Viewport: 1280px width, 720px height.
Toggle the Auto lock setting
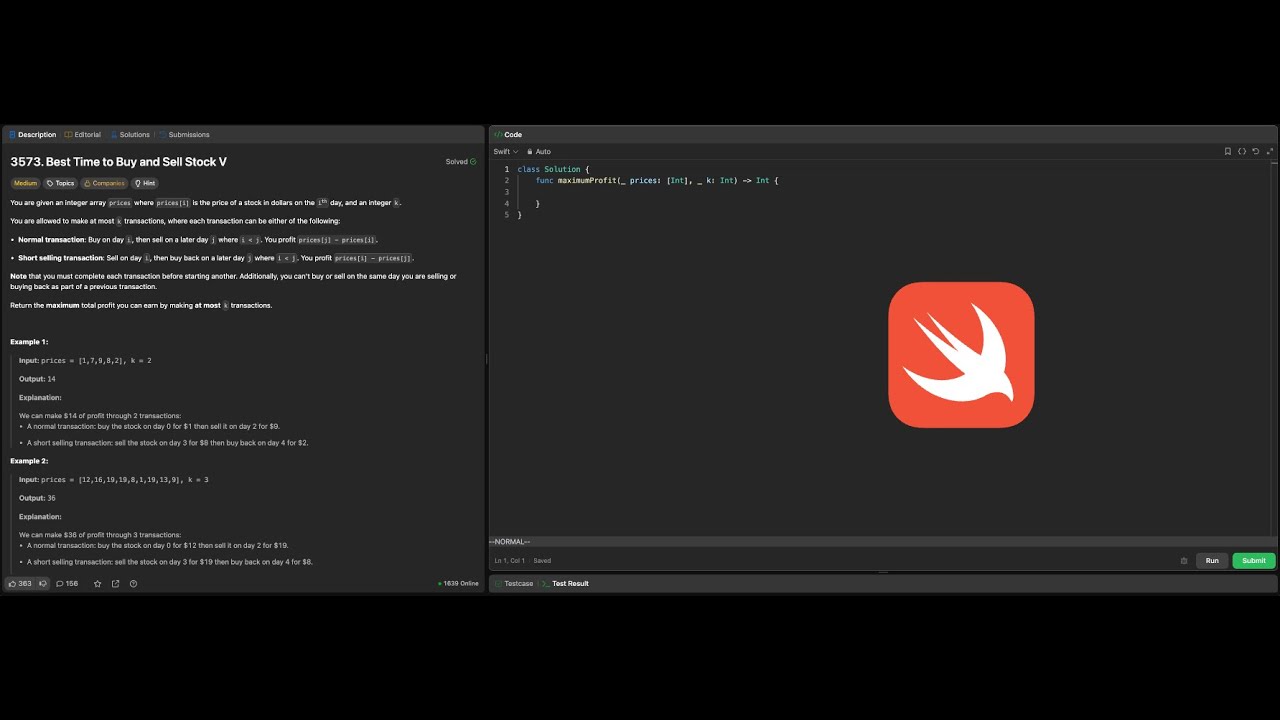coord(539,152)
